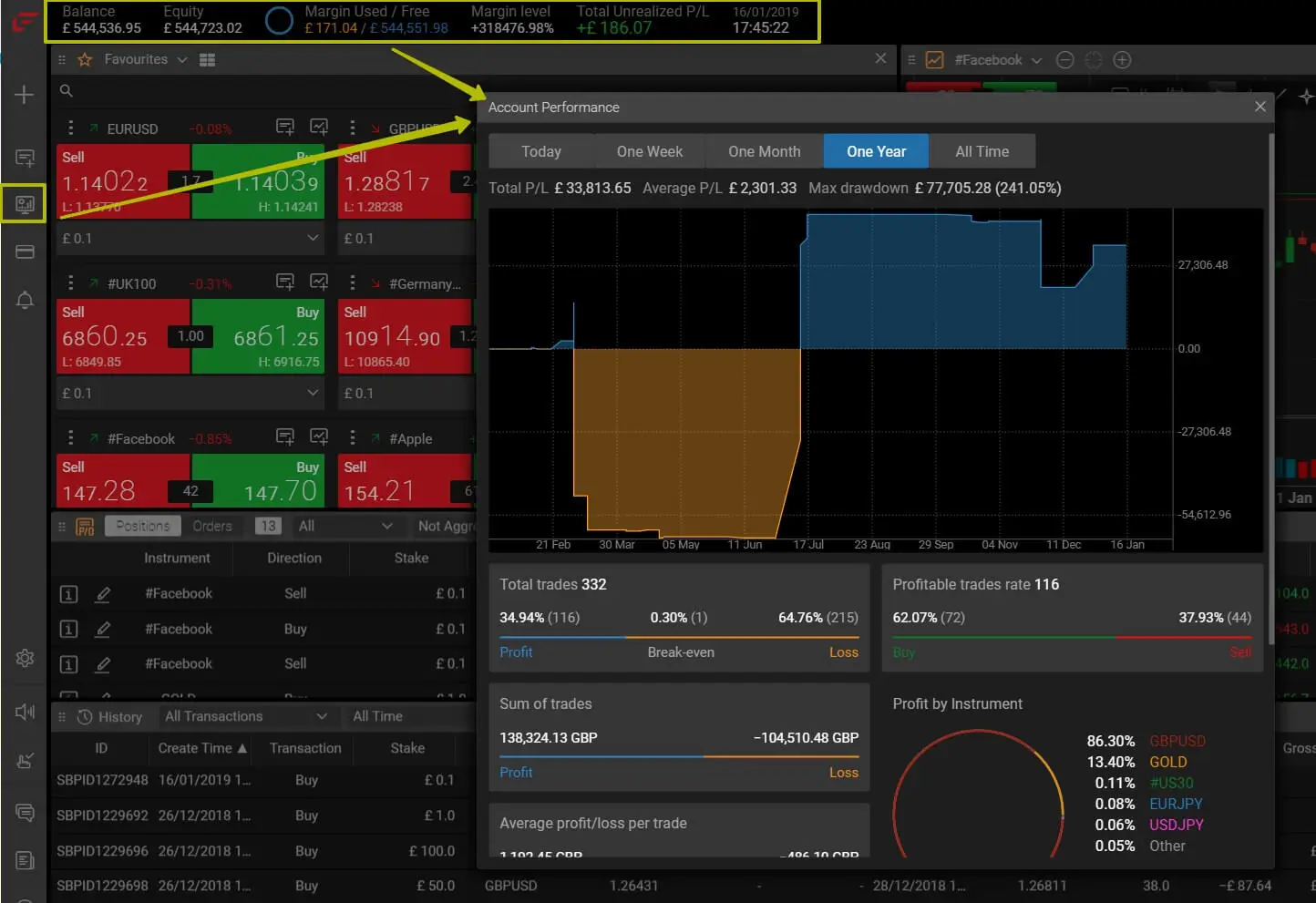
Task: Switch Favourites to grid layout view
Action: (x=207, y=60)
